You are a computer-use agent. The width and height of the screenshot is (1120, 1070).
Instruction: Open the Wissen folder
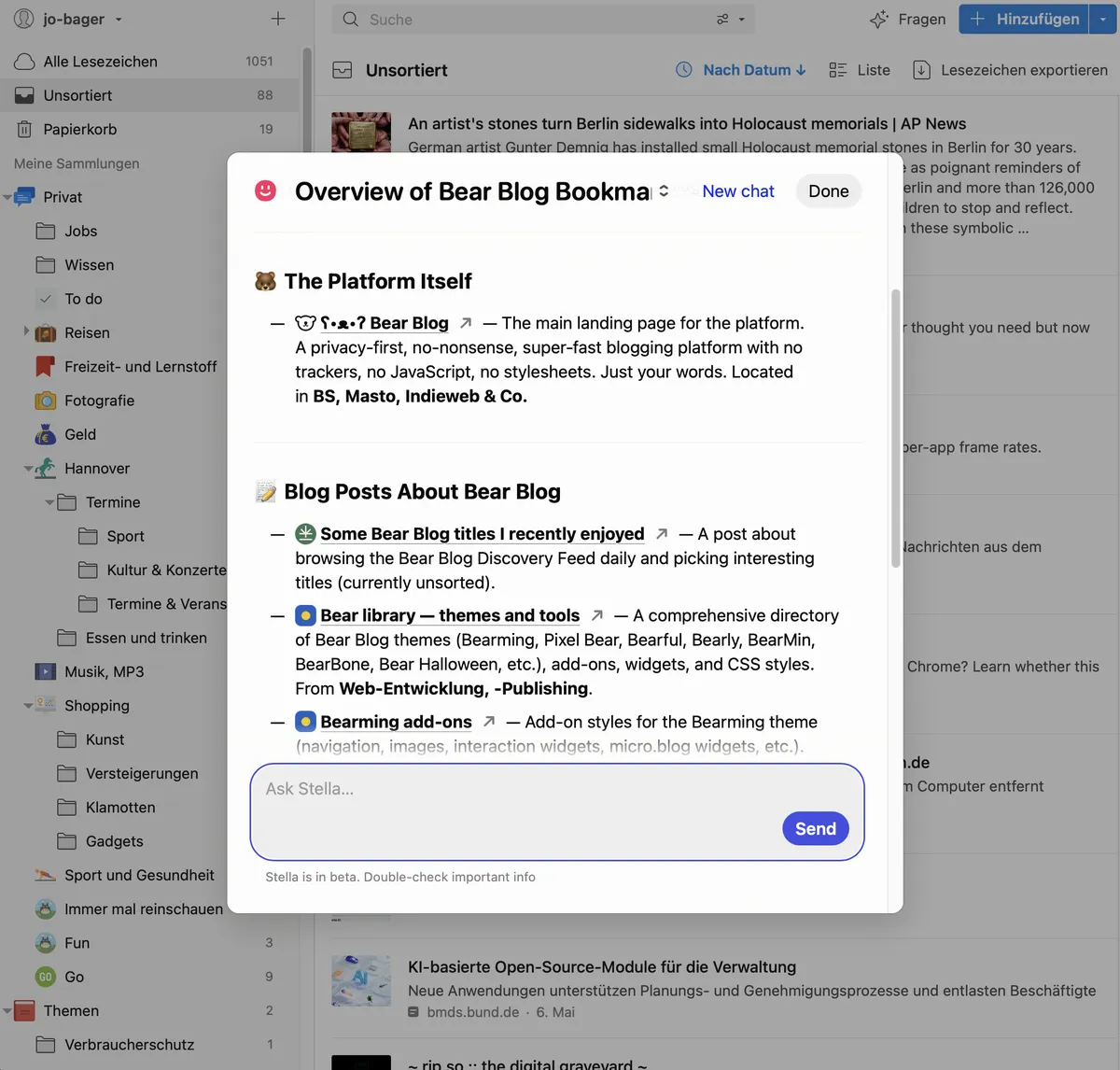coord(90,265)
